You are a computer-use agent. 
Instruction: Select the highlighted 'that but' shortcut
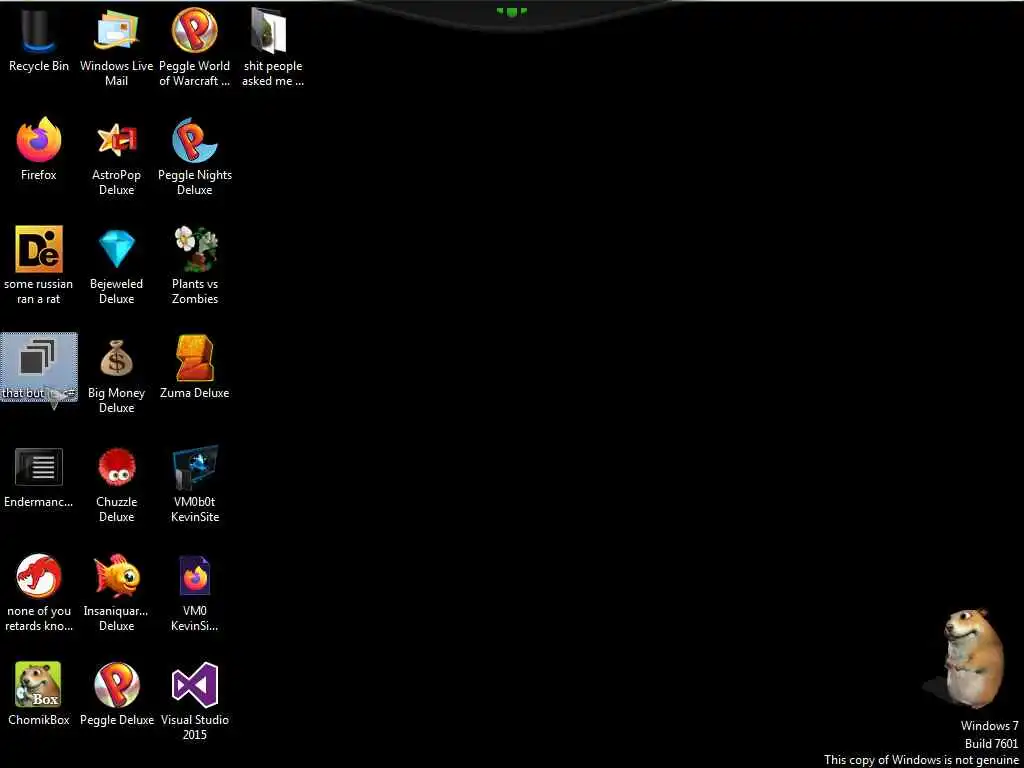(39, 367)
